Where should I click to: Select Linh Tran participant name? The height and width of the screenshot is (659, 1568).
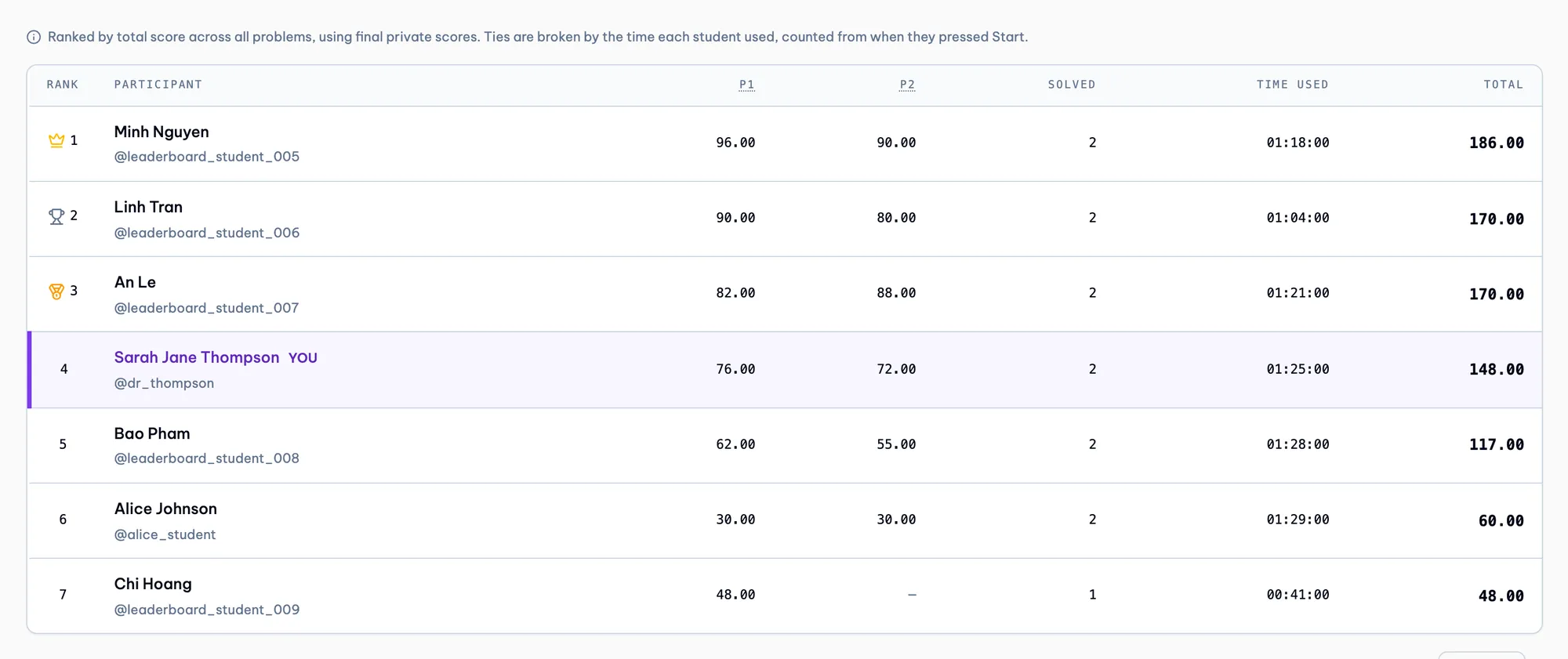coord(148,207)
